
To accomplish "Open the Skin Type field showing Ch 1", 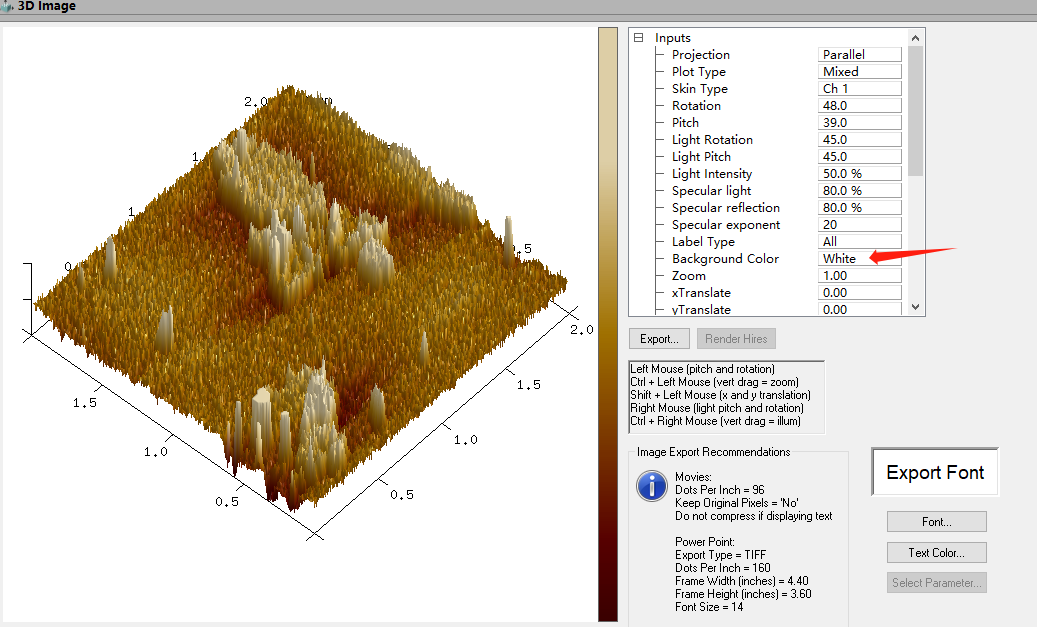I will [859, 89].
